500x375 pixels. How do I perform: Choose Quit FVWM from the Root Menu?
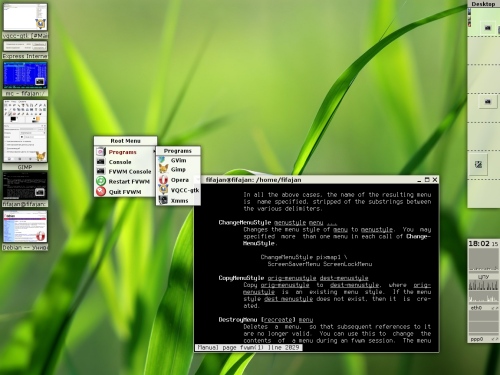click(125, 192)
